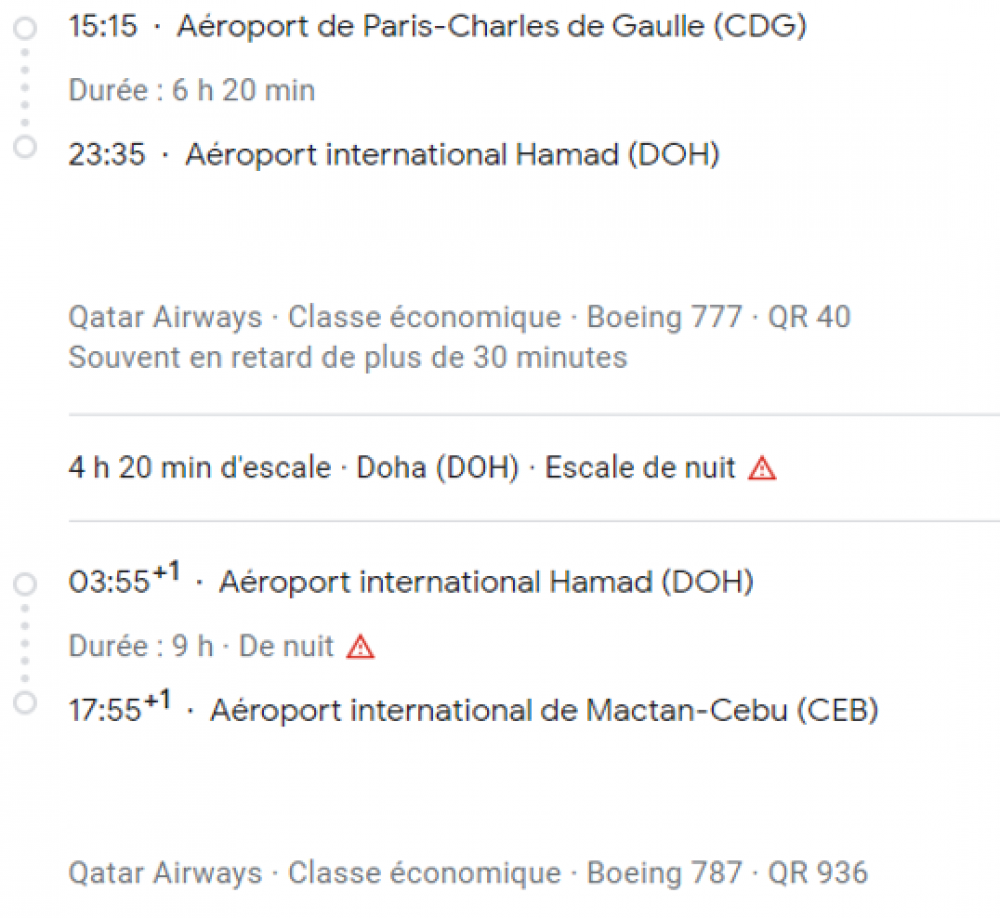Image resolution: width=1000 pixels, height=918 pixels.
Task: Click the Boeing 787 aircraft label
Action: point(664,873)
